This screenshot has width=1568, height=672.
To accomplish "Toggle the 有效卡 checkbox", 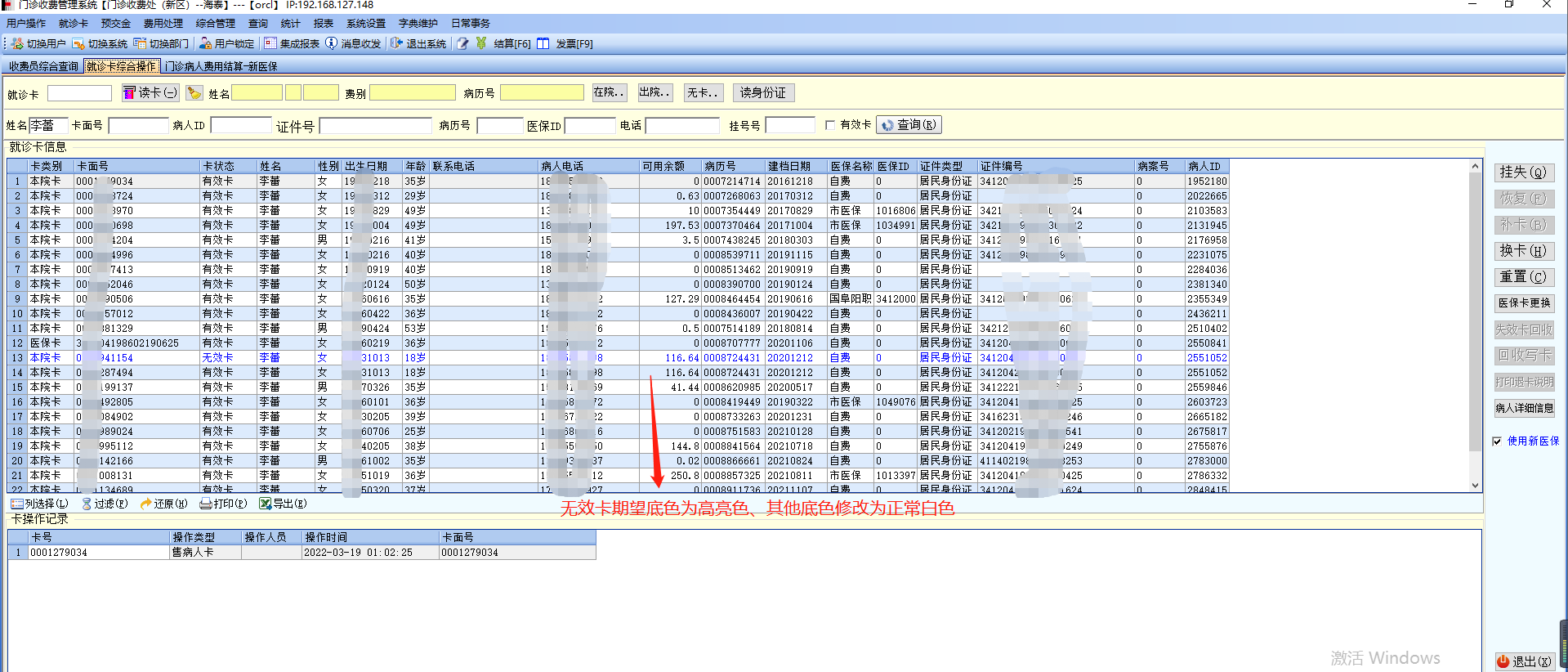I will pos(830,125).
